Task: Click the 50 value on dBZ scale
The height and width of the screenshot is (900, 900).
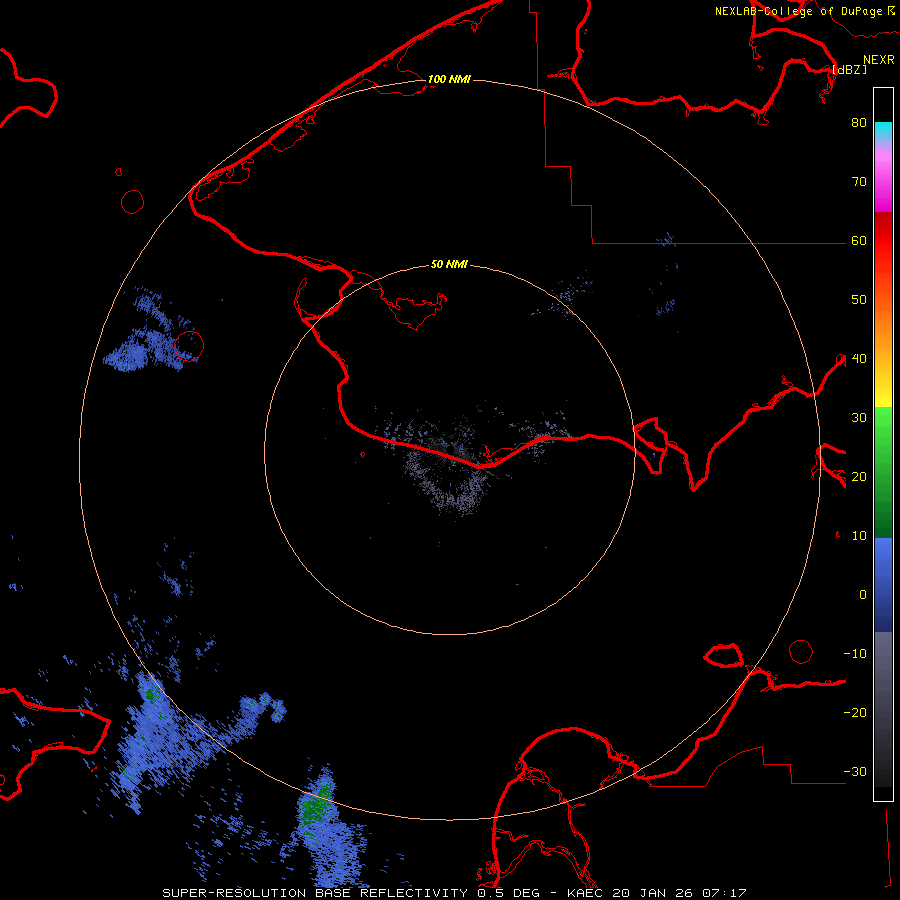Action: (859, 300)
